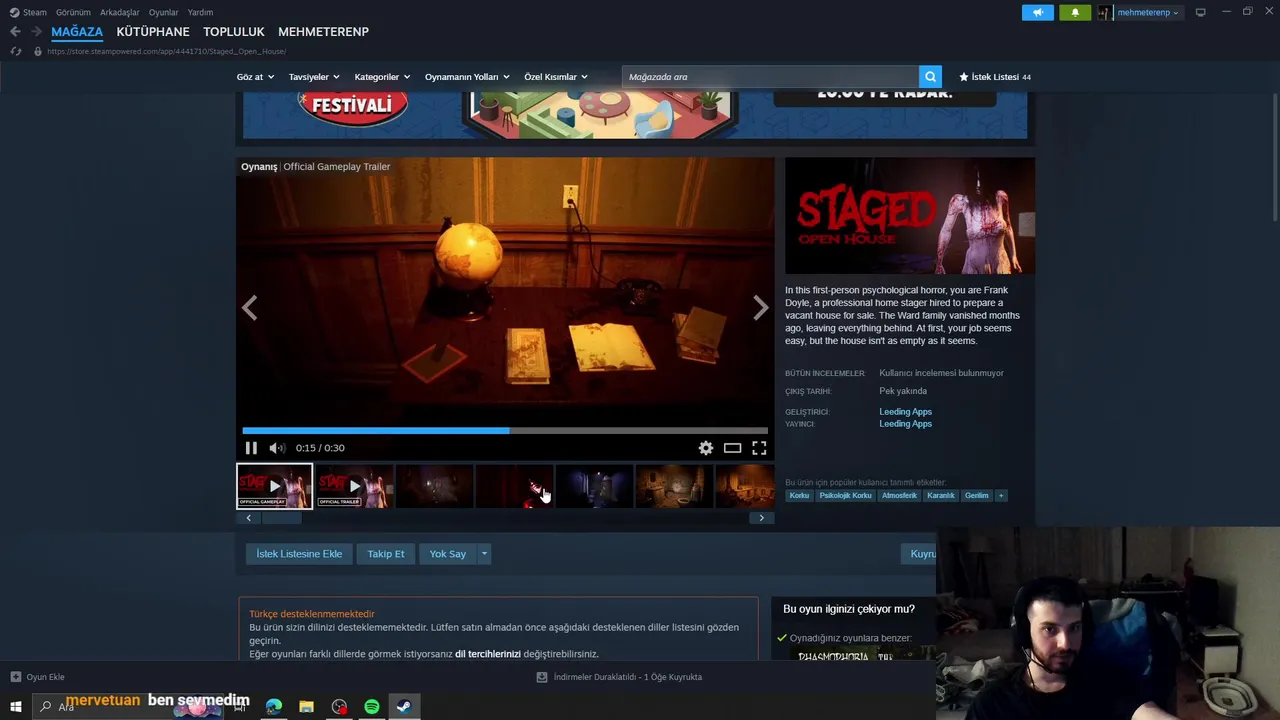Open the Steam Big Picture mode icon
This screenshot has width=1280, height=720.
(1201, 12)
